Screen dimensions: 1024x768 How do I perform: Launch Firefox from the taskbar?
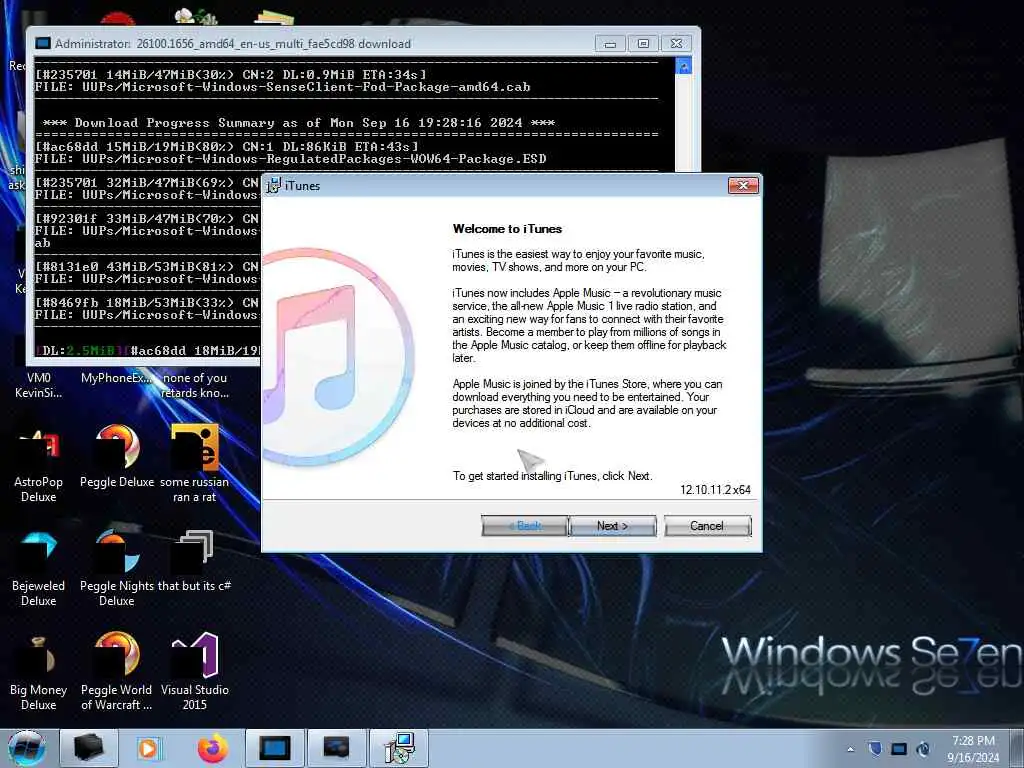tap(212, 748)
